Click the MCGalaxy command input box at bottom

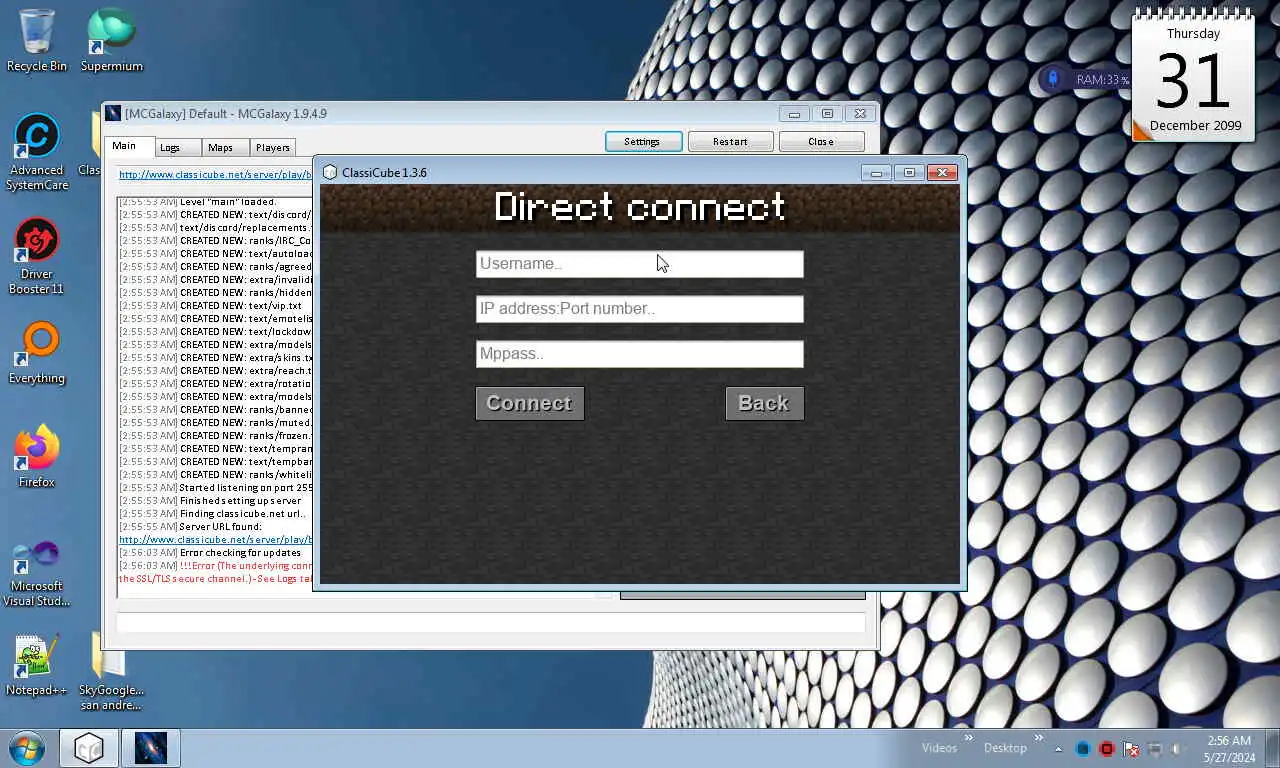pyautogui.click(x=491, y=622)
